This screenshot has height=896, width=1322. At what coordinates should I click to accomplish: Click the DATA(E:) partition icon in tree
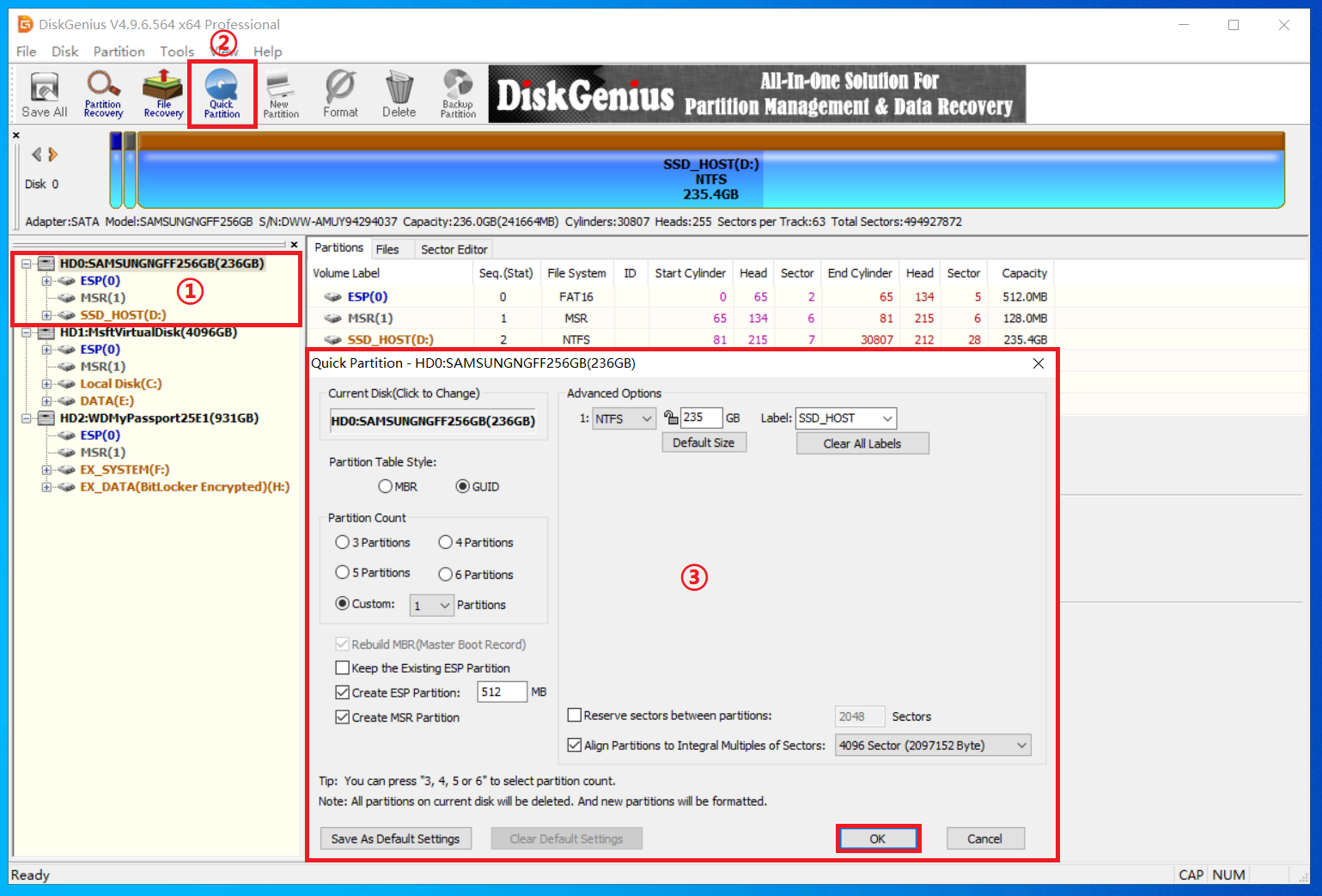coord(66,401)
